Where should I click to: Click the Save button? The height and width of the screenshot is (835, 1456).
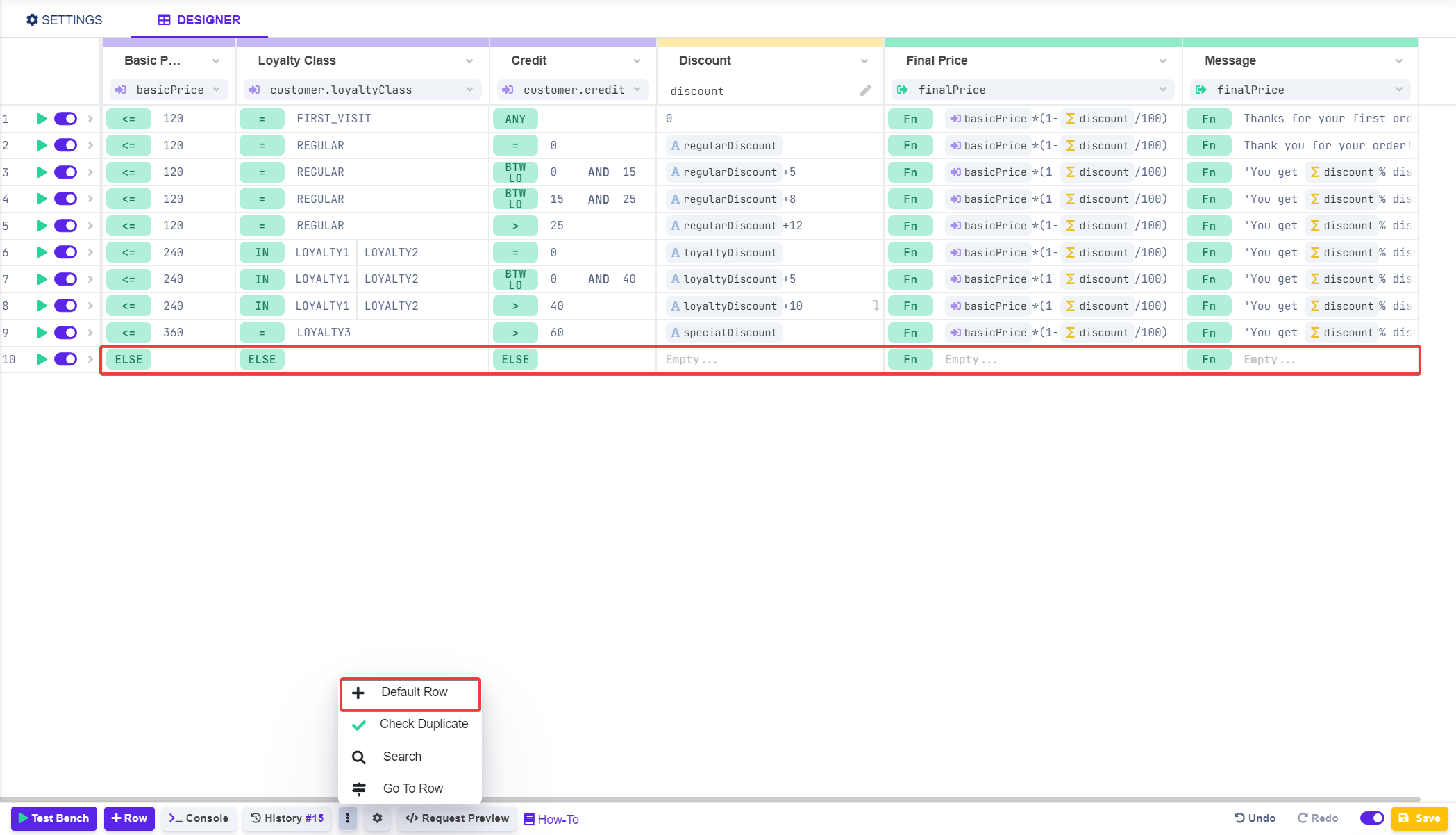1419,818
